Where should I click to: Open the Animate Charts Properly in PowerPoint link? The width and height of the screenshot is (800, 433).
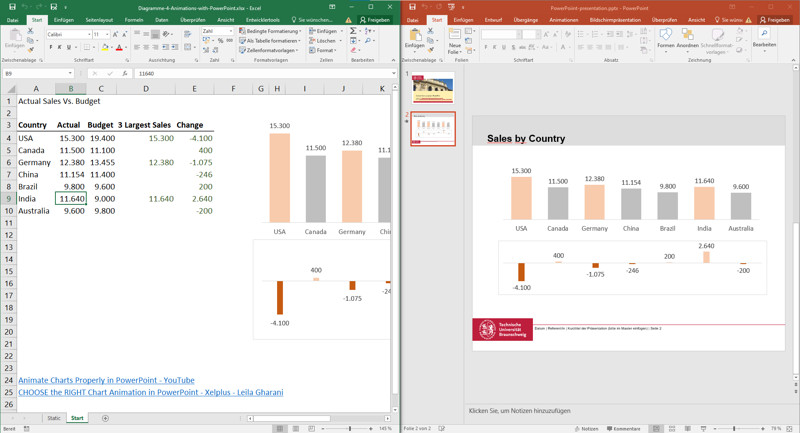106,380
